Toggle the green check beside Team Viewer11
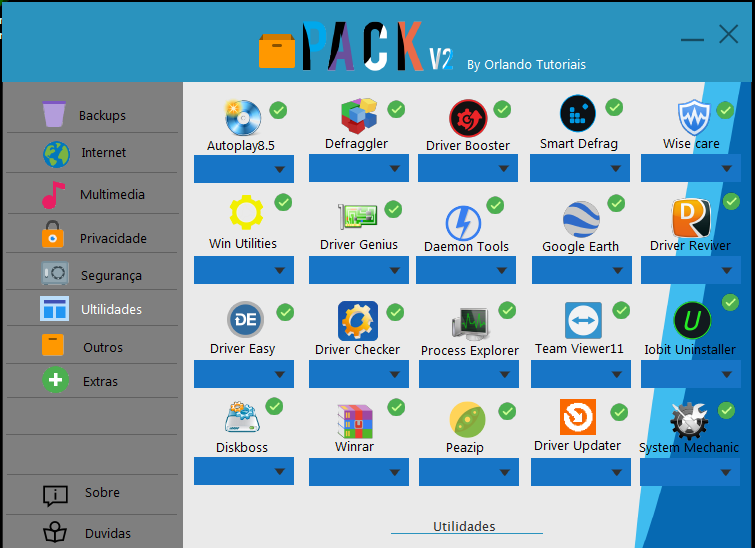This screenshot has width=755, height=548. [x=621, y=311]
